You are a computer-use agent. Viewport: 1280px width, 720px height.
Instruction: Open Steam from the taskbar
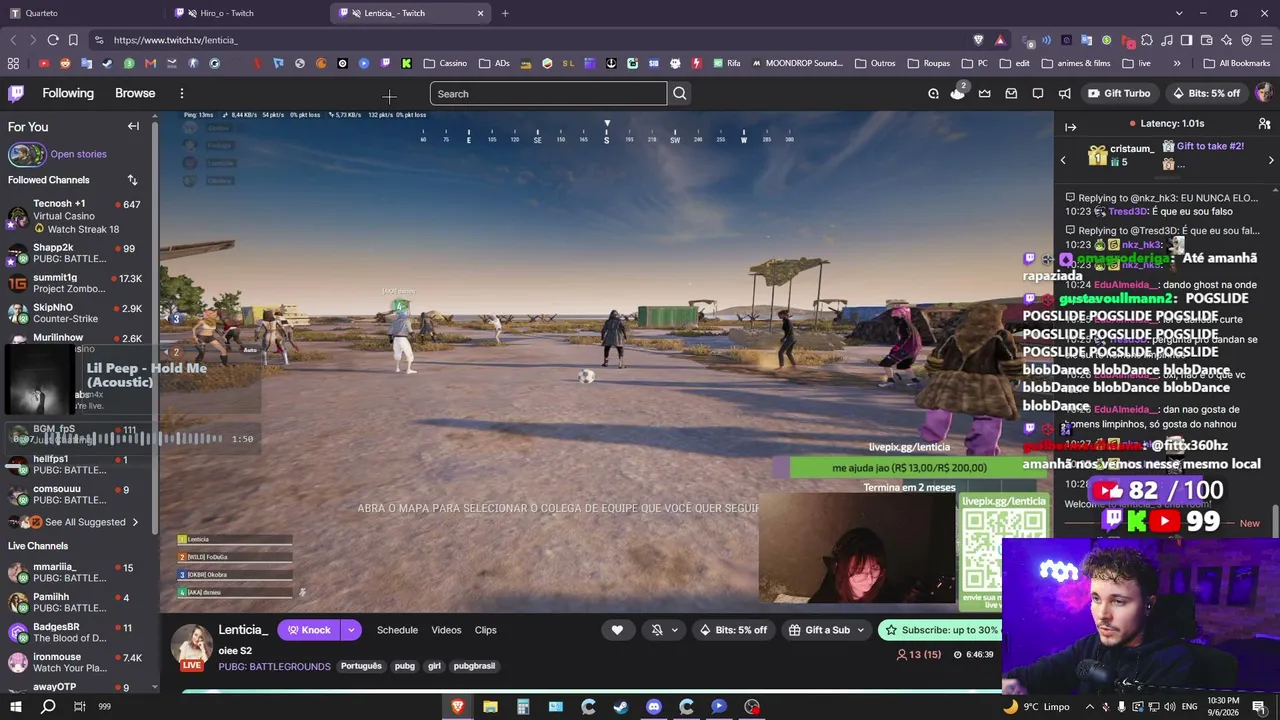click(x=621, y=707)
